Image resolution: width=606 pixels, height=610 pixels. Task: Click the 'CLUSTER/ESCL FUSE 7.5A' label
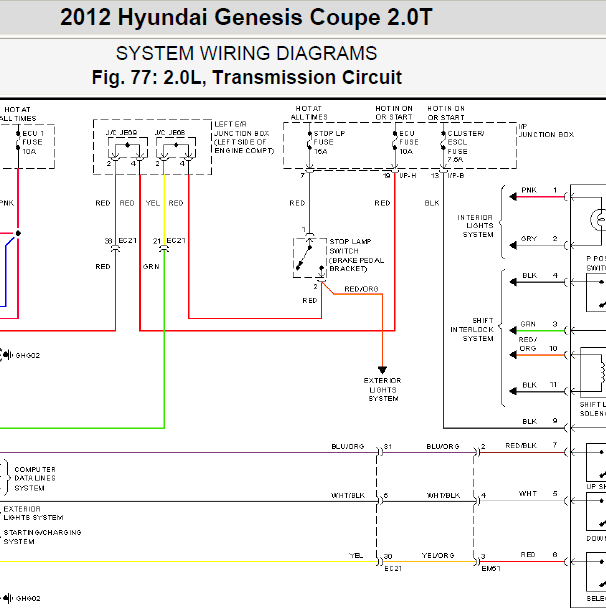click(466, 147)
